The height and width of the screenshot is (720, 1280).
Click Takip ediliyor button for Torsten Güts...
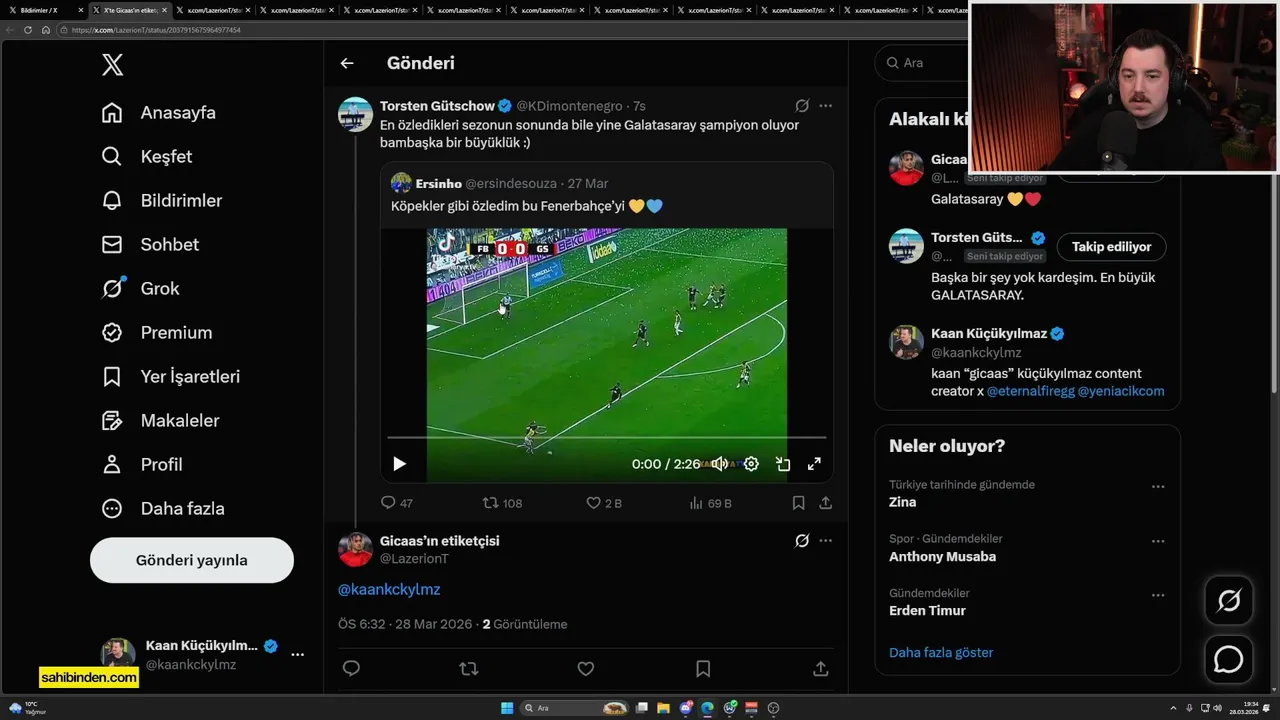click(1111, 247)
